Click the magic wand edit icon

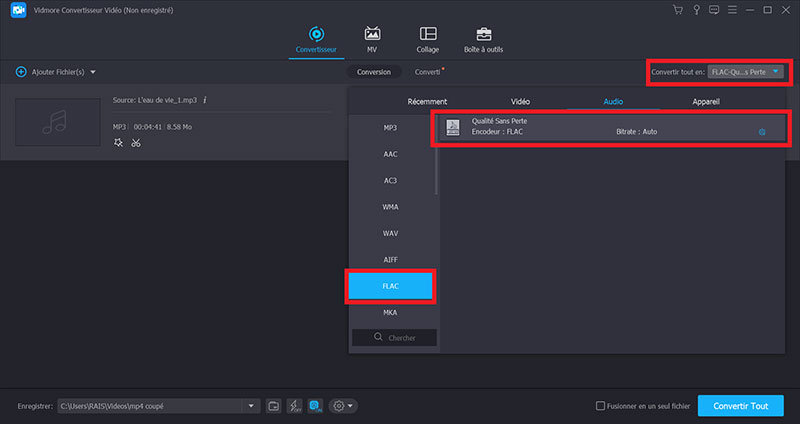119,143
